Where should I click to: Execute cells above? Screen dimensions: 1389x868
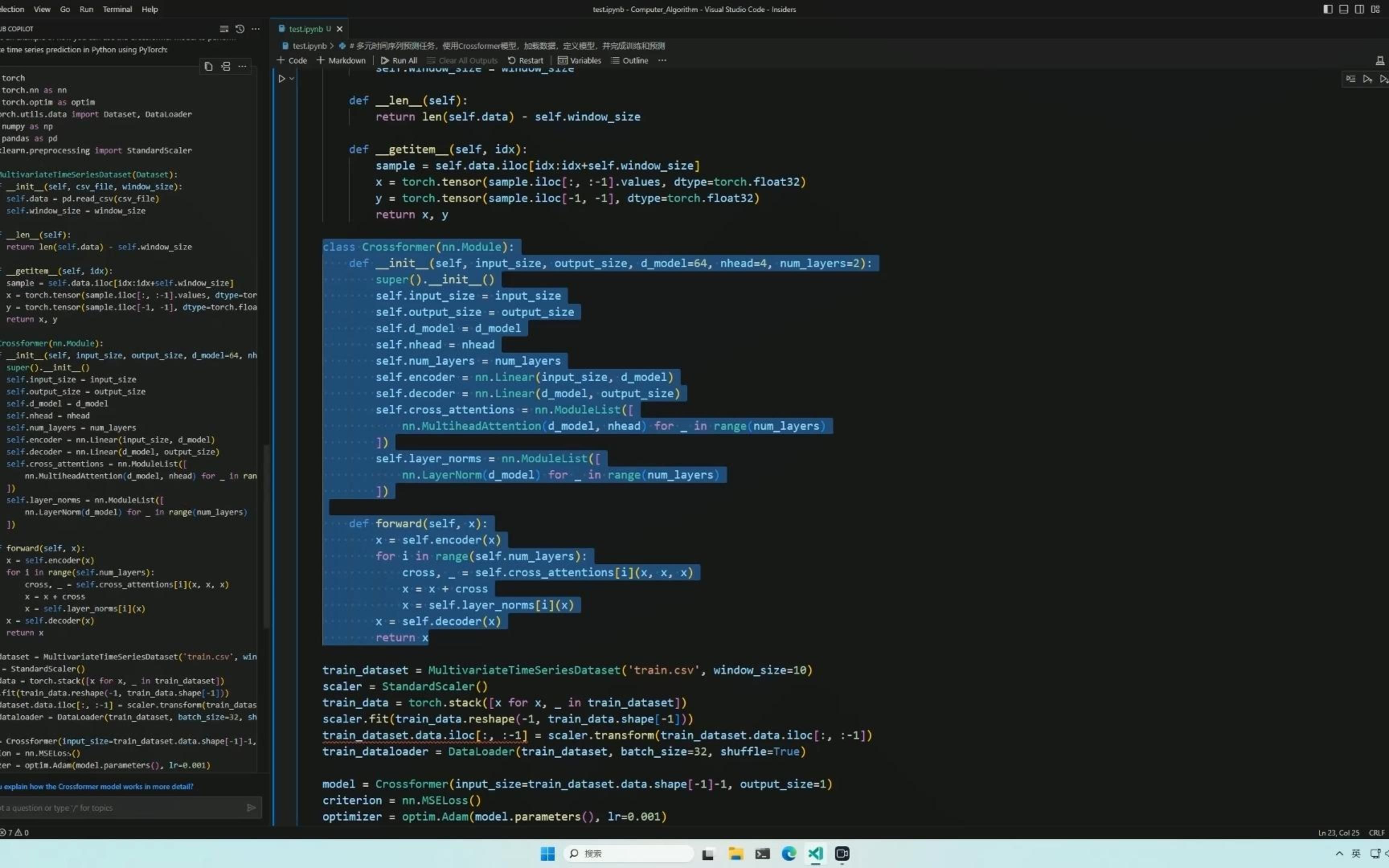pyautogui.click(x=1368, y=79)
